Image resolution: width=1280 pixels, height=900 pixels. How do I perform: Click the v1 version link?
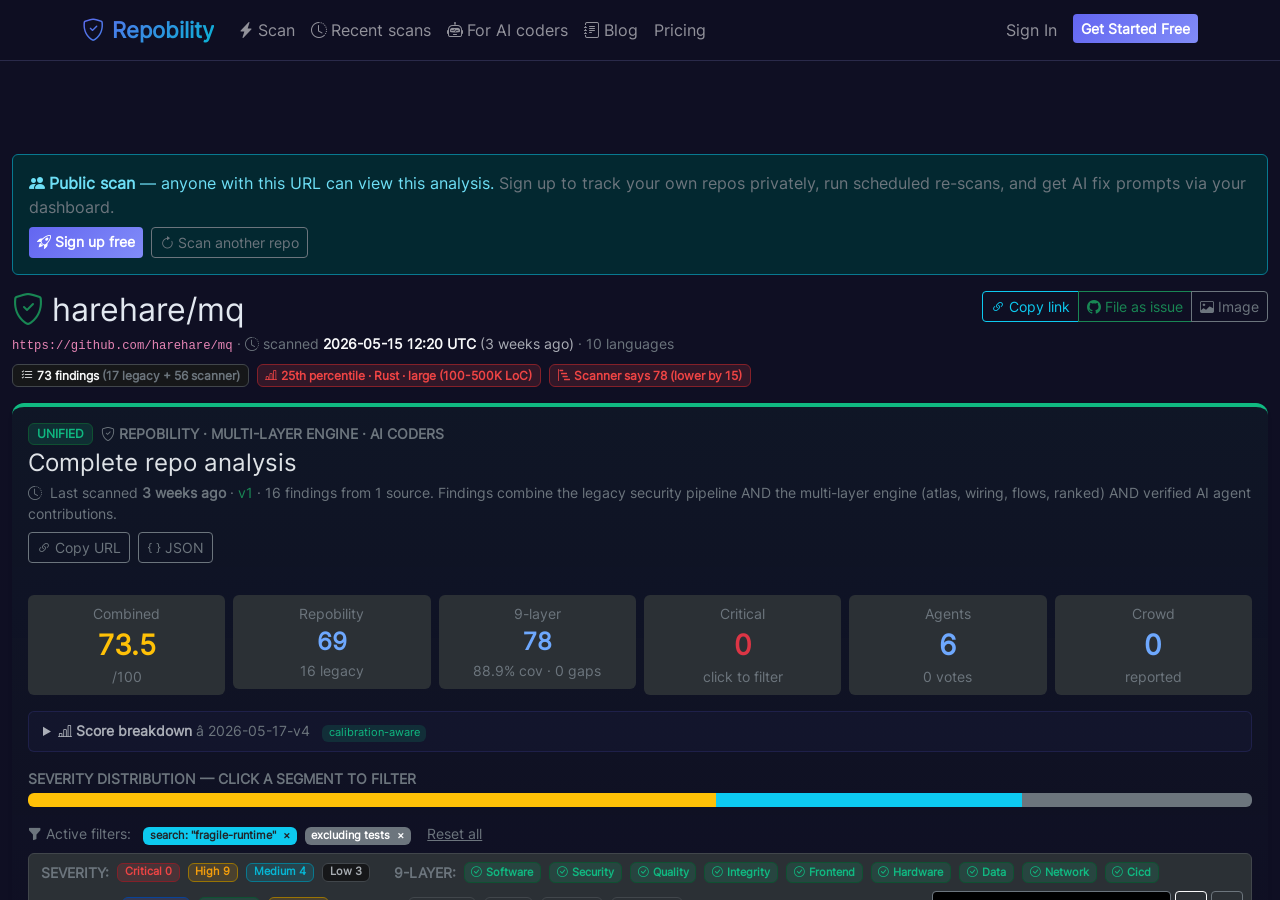click(245, 493)
